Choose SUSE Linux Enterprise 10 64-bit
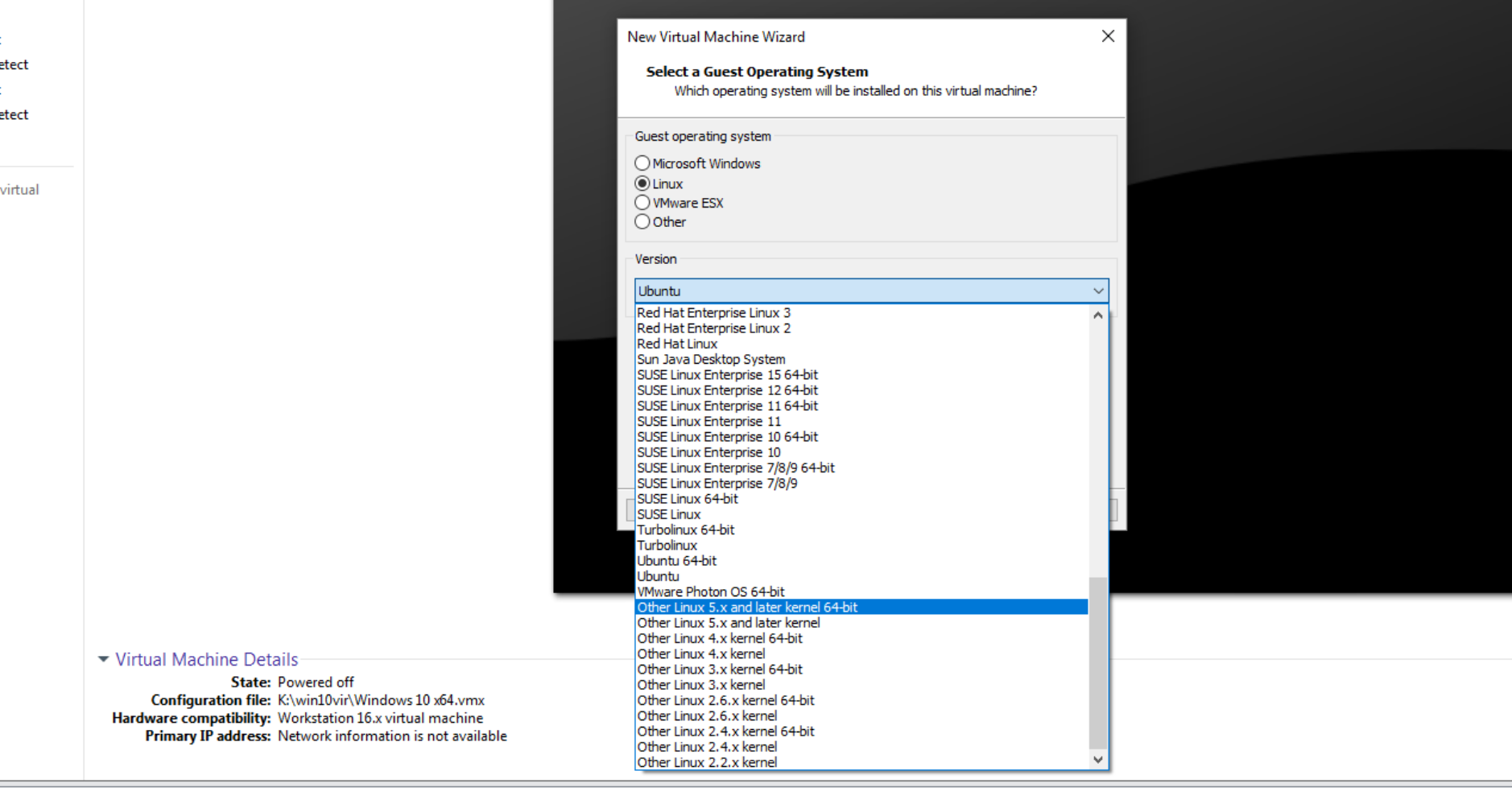This screenshot has width=1512, height=808. click(861, 437)
